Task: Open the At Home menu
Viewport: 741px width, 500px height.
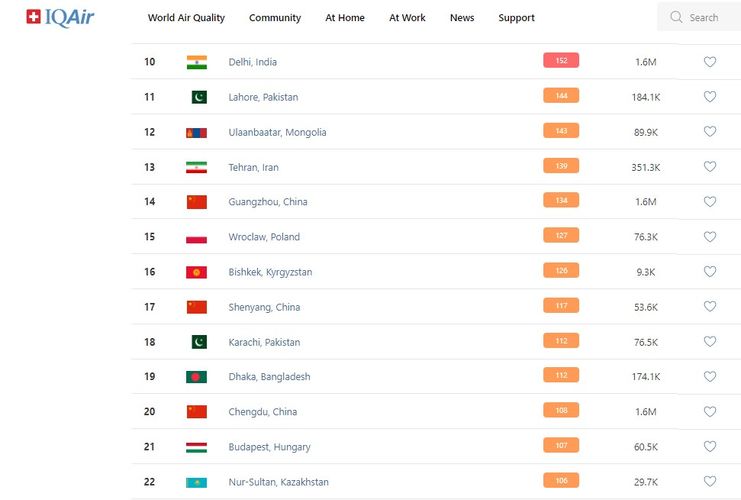Action: 345,18
